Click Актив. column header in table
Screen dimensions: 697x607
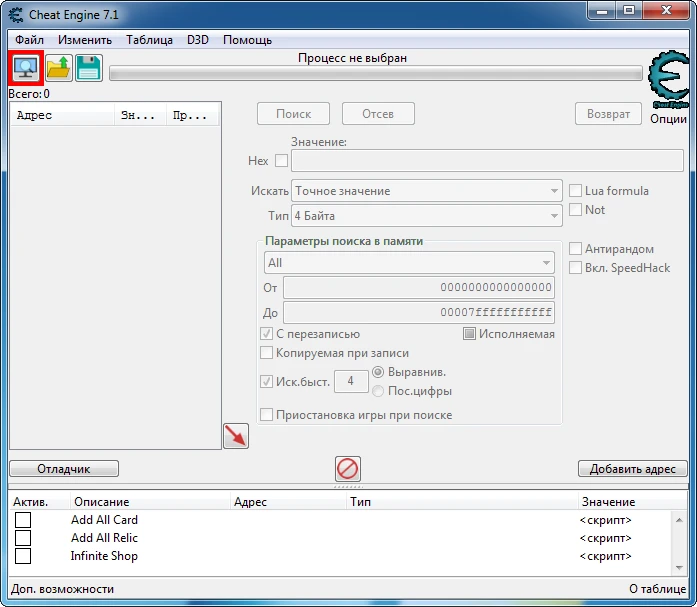pos(39,502)
